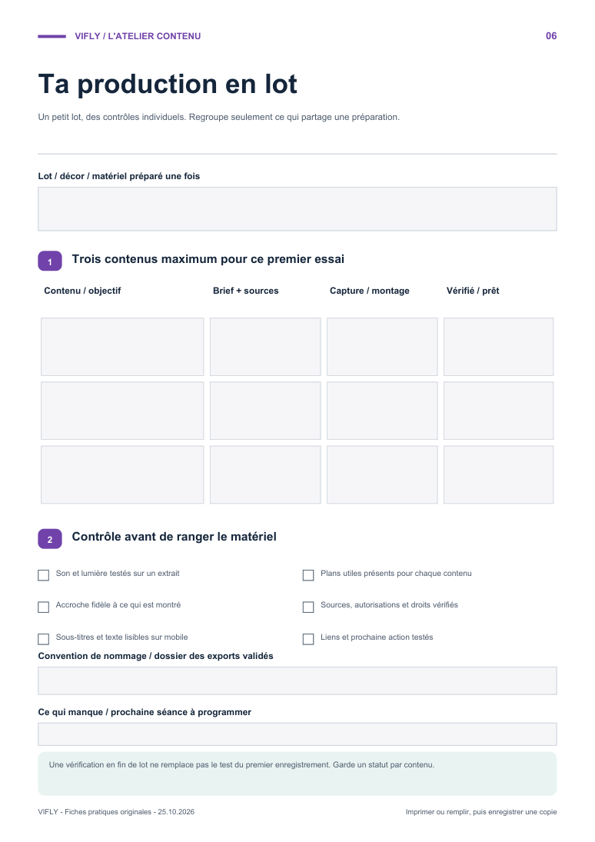Tick 'Son et lumière testés sur un extrait' checkbox
Screen dimensions: 595x842
coord(43,575)
